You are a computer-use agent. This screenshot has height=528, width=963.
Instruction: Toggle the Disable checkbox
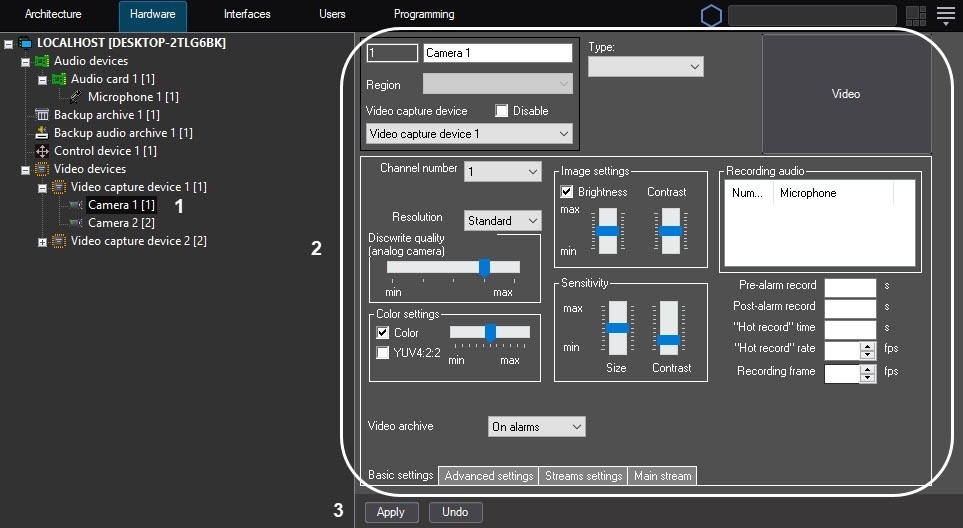[x=502, y=111]
